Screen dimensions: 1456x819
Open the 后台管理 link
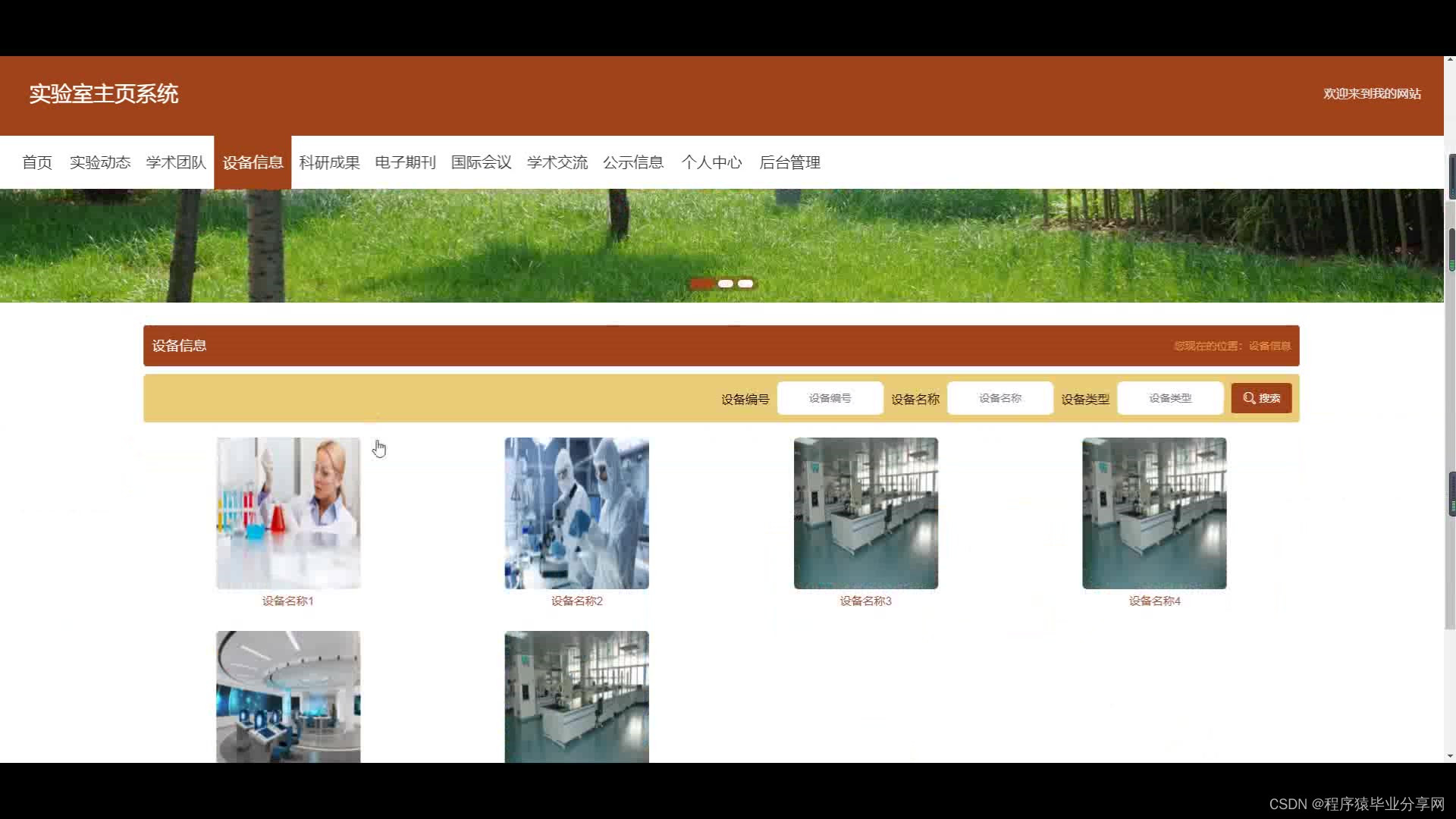pos(789,162)
